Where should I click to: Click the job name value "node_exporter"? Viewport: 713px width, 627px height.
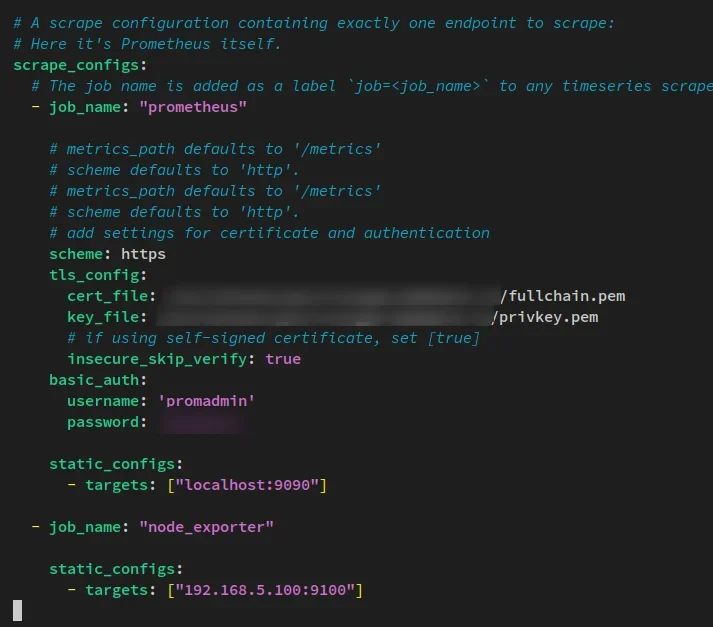click(206, 527)
